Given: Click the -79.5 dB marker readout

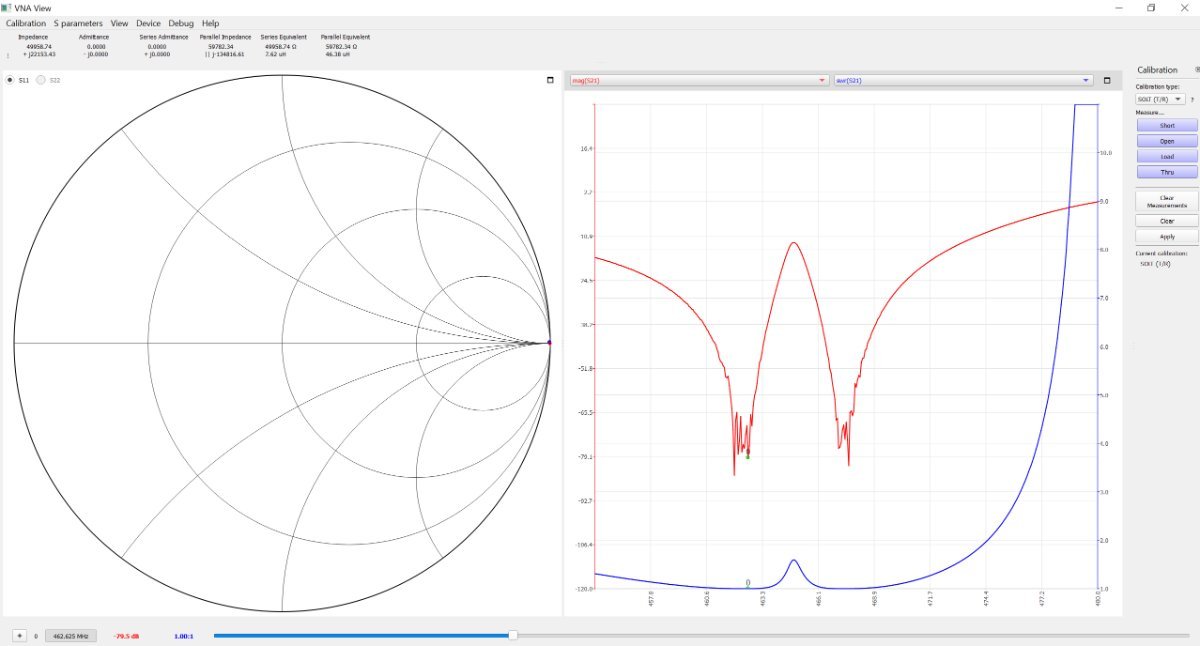Looking at the screenshot, I should point(127,635).
